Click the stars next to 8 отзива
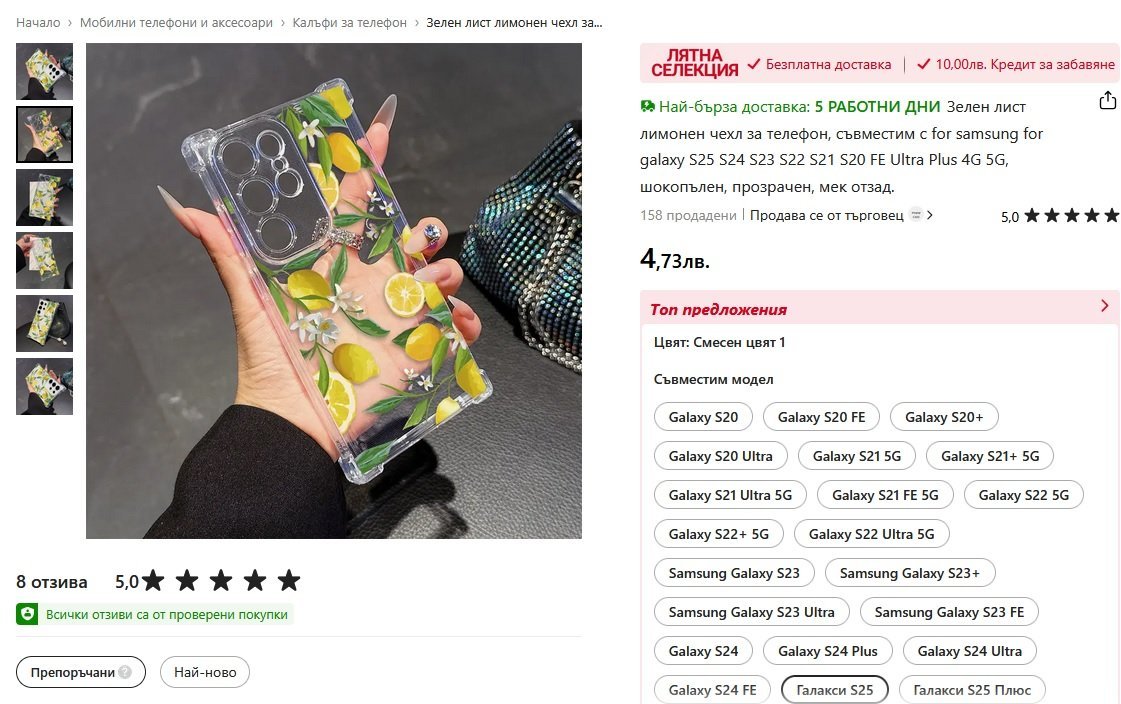Viewport: 1121px width, 704px height. point(221,581)
